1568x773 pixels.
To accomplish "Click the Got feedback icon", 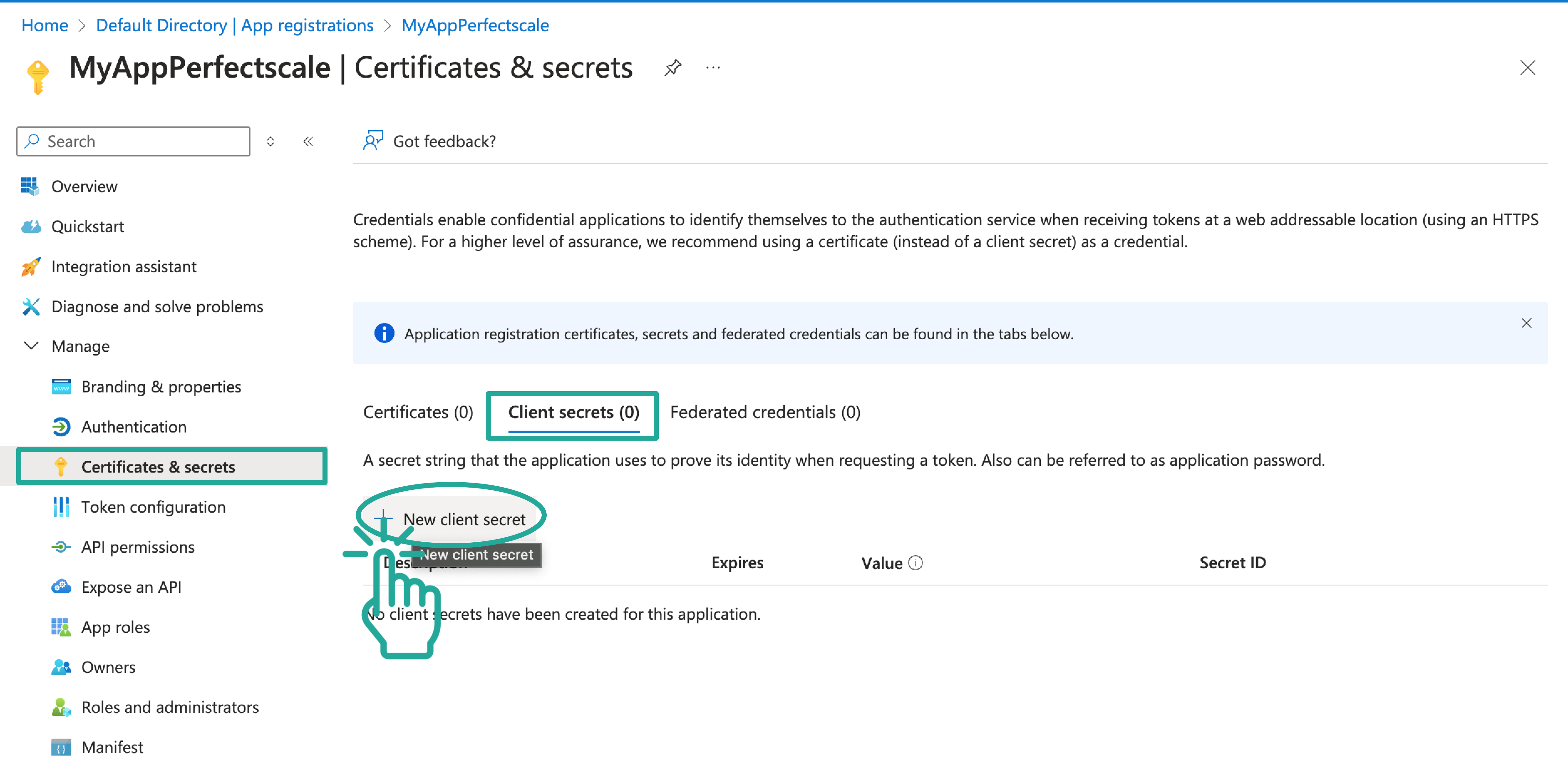I will pyautogui.click(x=373, y=141).
